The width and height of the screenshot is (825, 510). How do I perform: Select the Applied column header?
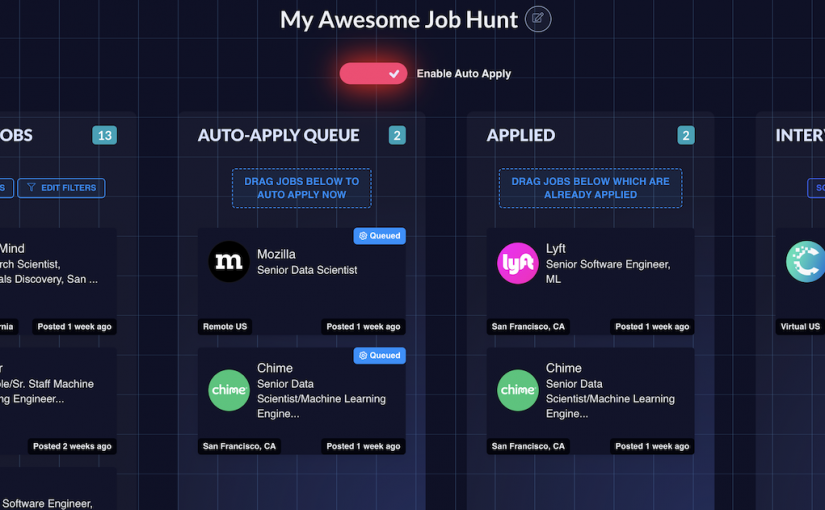click(x=520, y=135)
